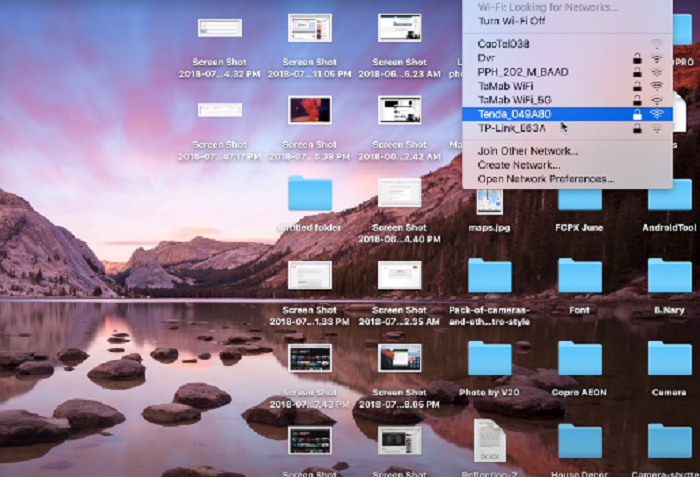Connect to highlighted Tenda_049A80 network
700x477 pixels.
(x=567, y=114)
